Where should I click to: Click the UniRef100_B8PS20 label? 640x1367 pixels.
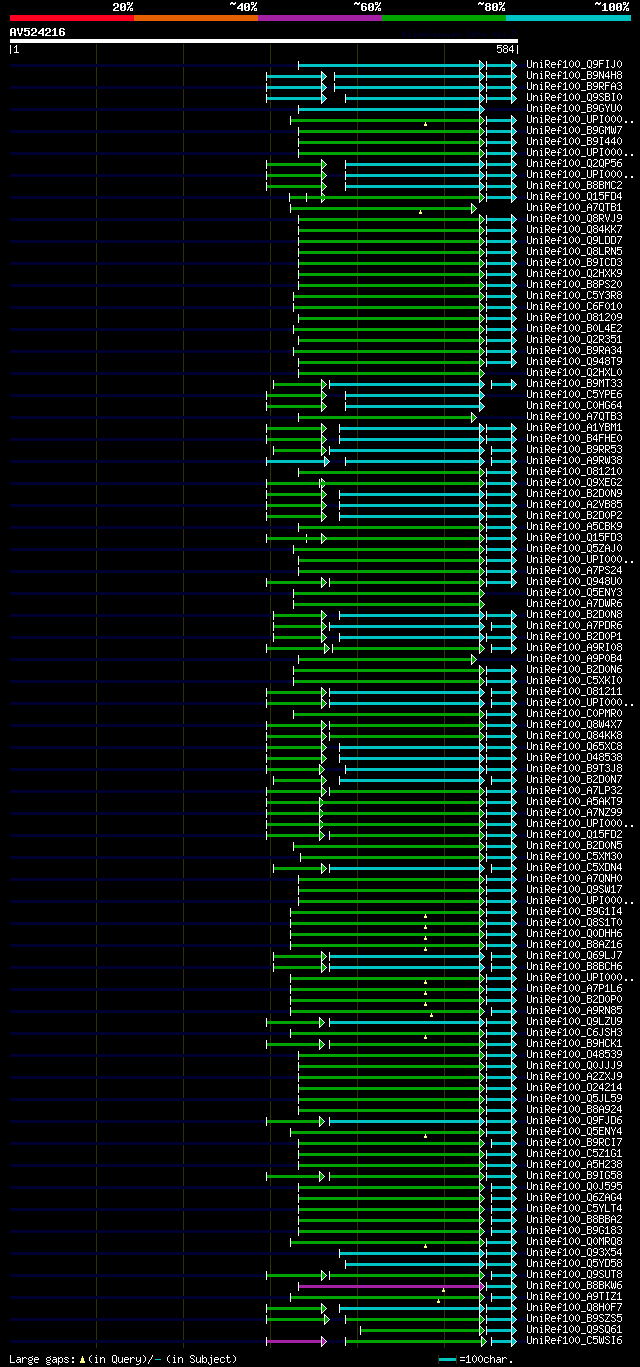pyautogui.click(x=573, y=284)
